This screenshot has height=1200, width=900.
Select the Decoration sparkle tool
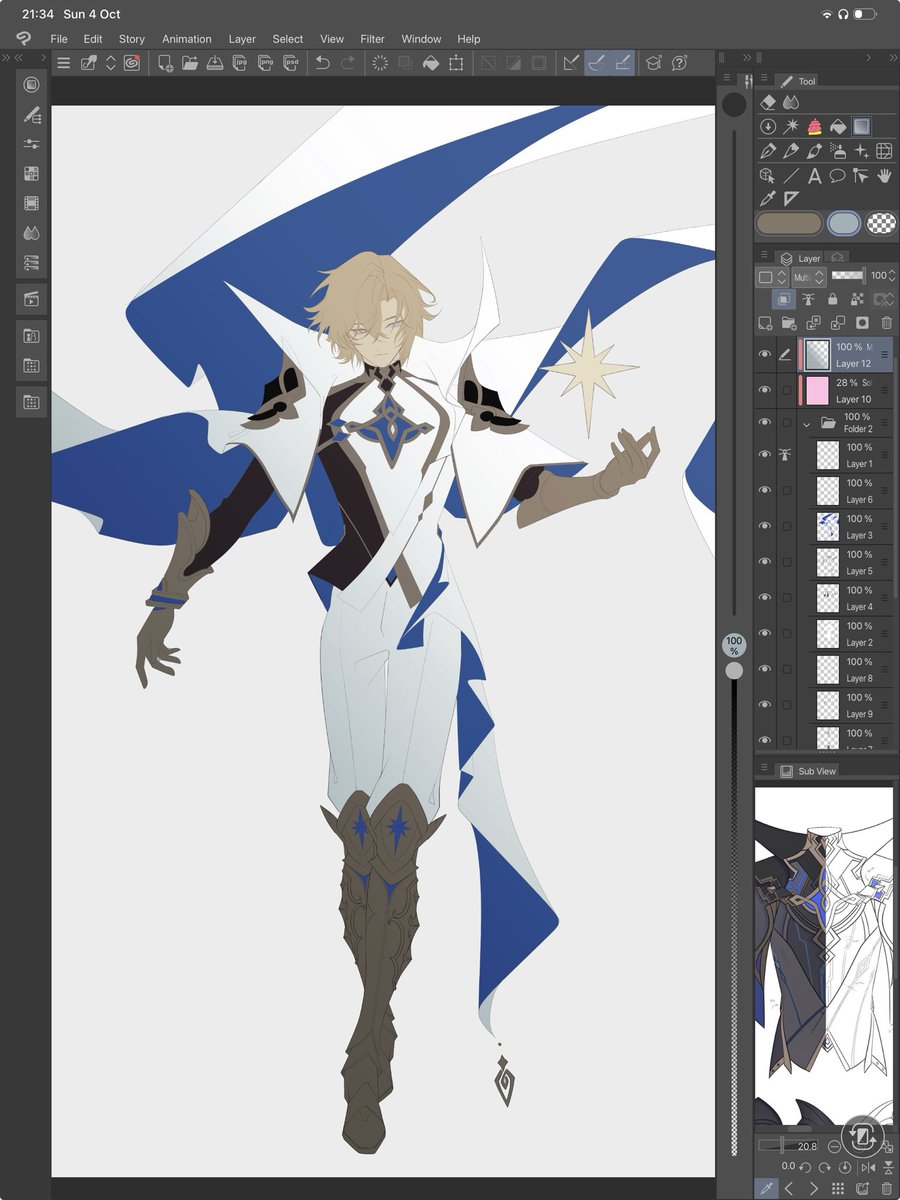(861, 151)
